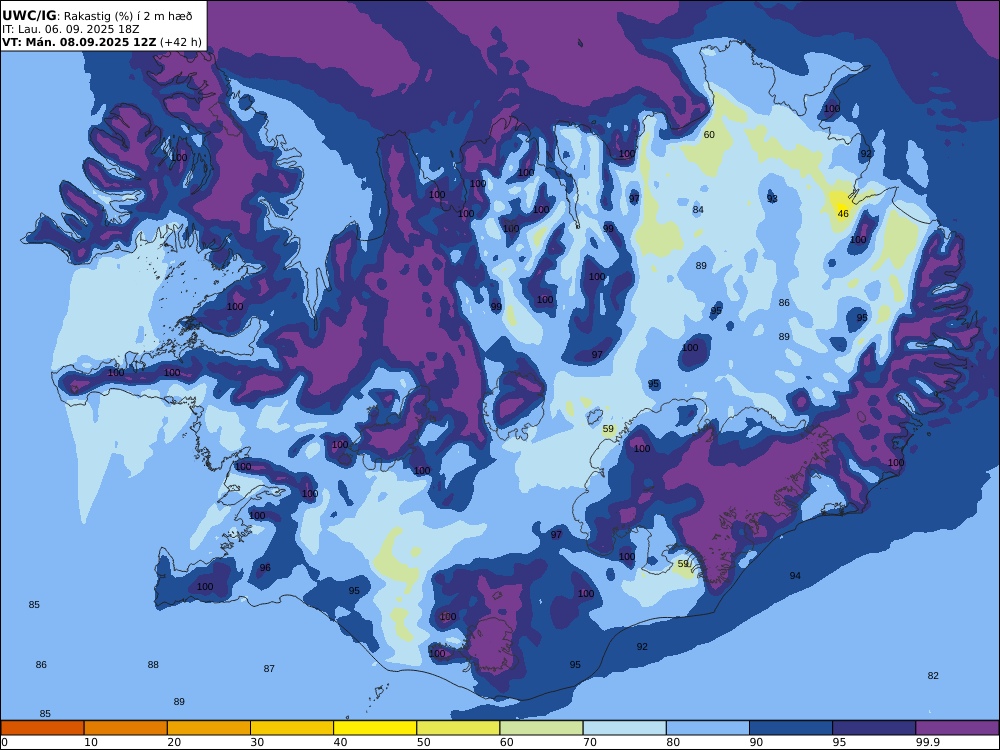Click the 70–80 pale blue legend swatch

625,728
